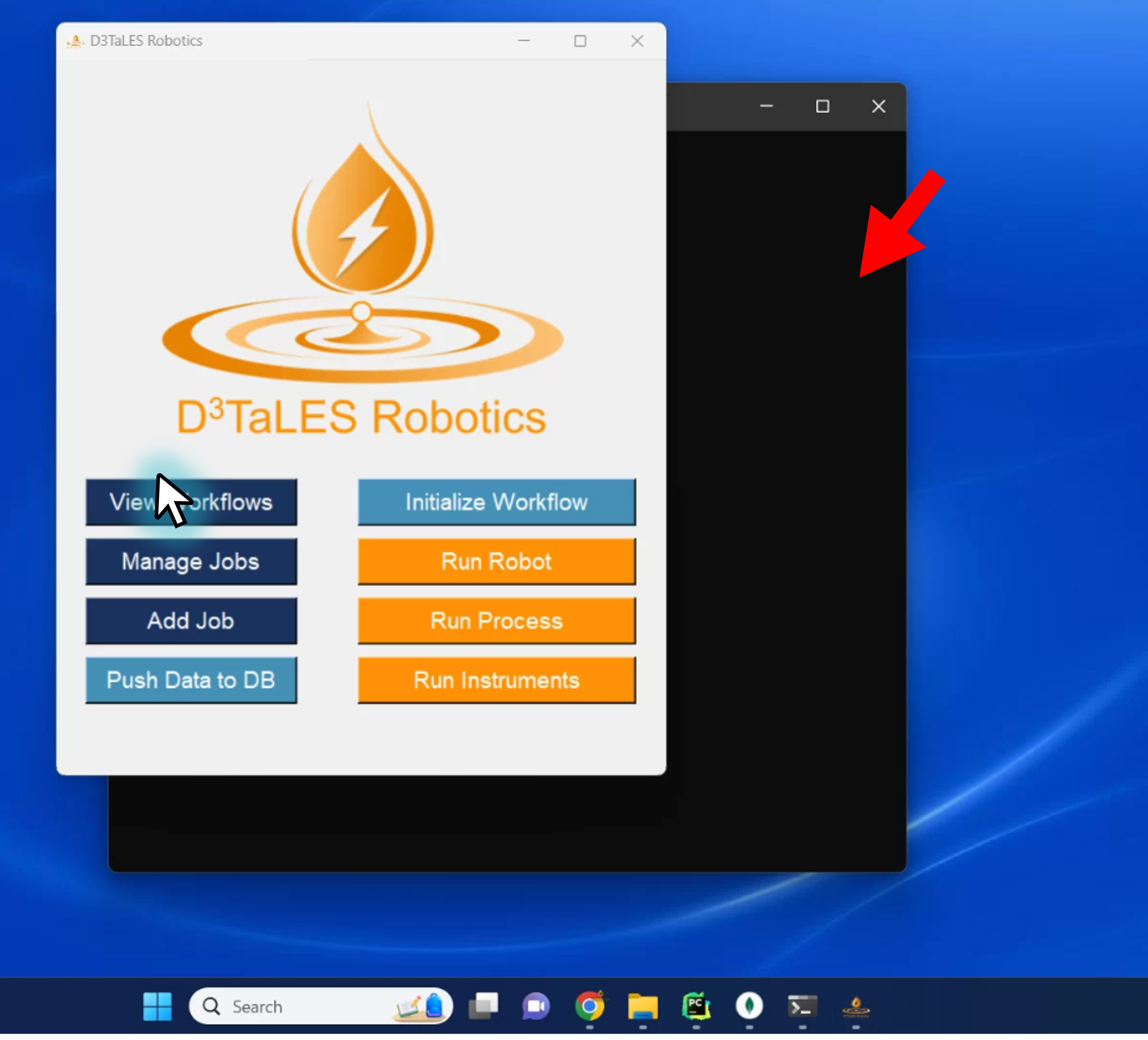Click the D3TaLES Robotics title bar icon

tap(76, 41)
